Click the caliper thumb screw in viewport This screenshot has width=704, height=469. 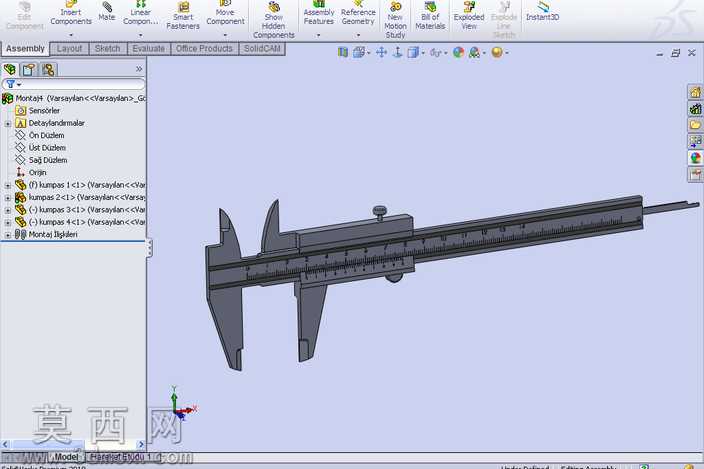(380, 212)
